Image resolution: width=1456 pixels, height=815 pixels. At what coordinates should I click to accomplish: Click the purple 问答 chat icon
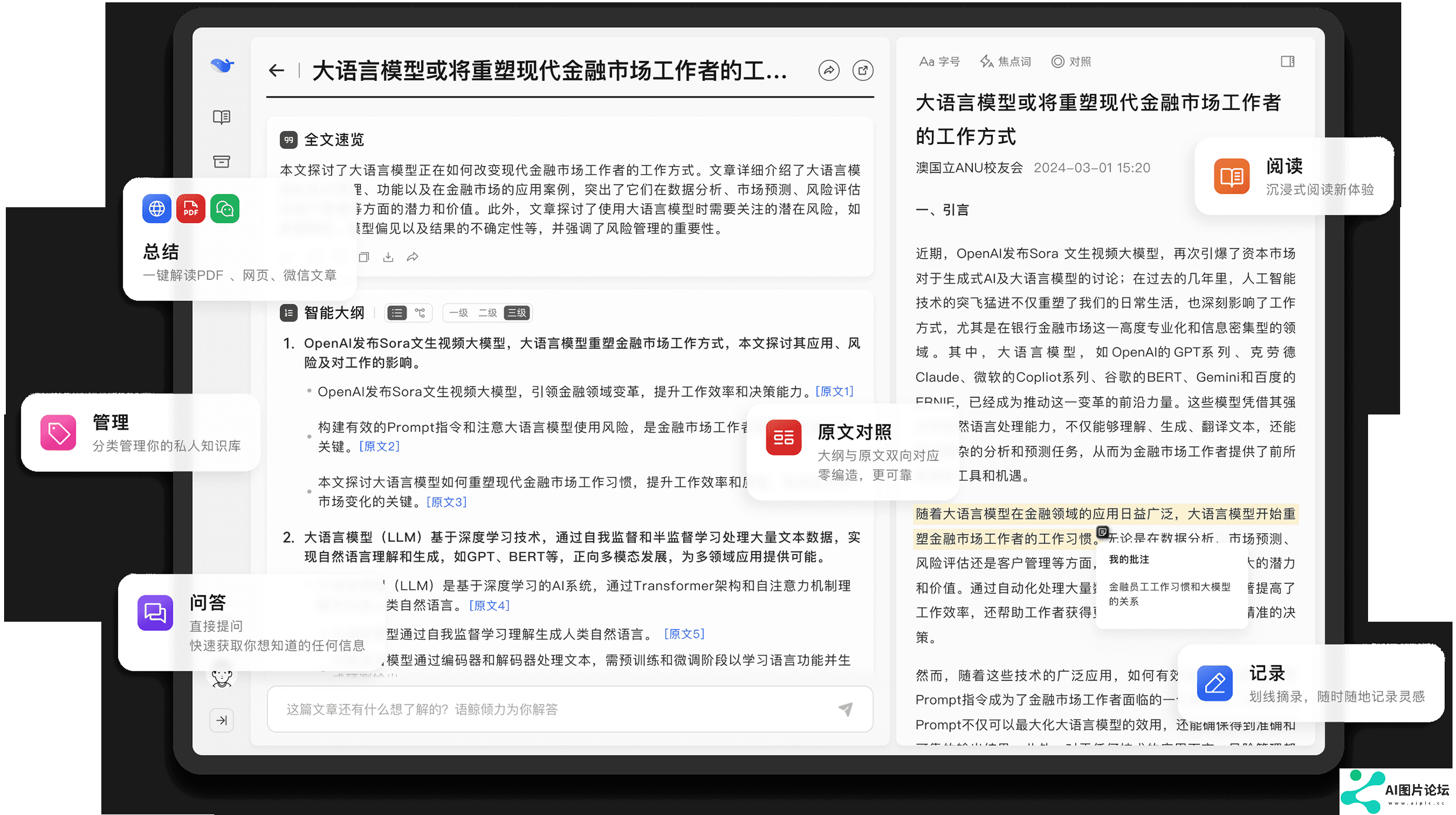click(x=155, y=612)
